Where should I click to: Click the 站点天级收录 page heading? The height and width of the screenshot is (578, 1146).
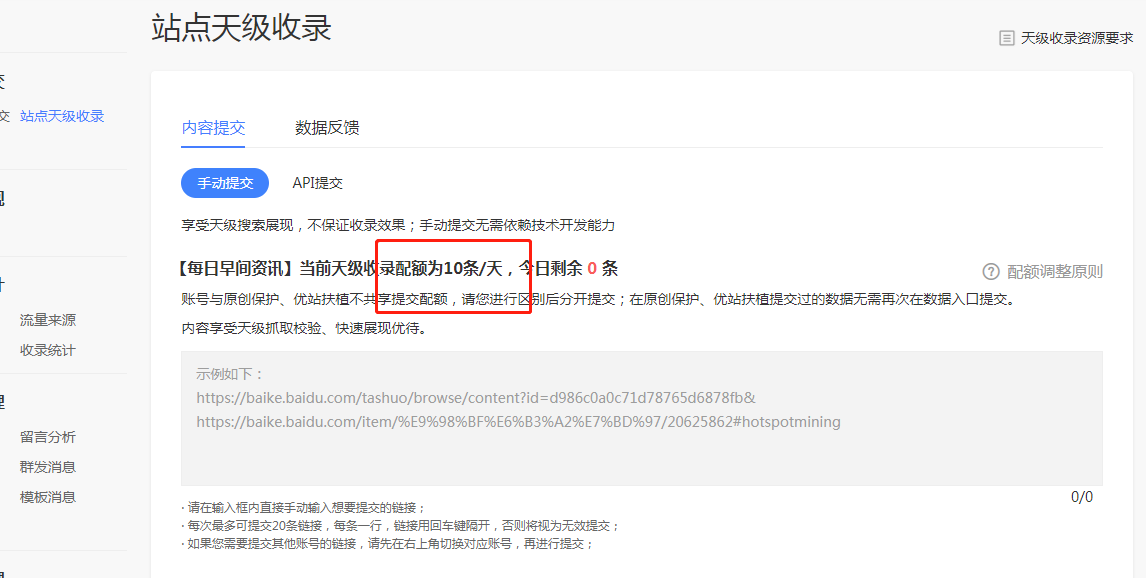click(x=242, y=28)
